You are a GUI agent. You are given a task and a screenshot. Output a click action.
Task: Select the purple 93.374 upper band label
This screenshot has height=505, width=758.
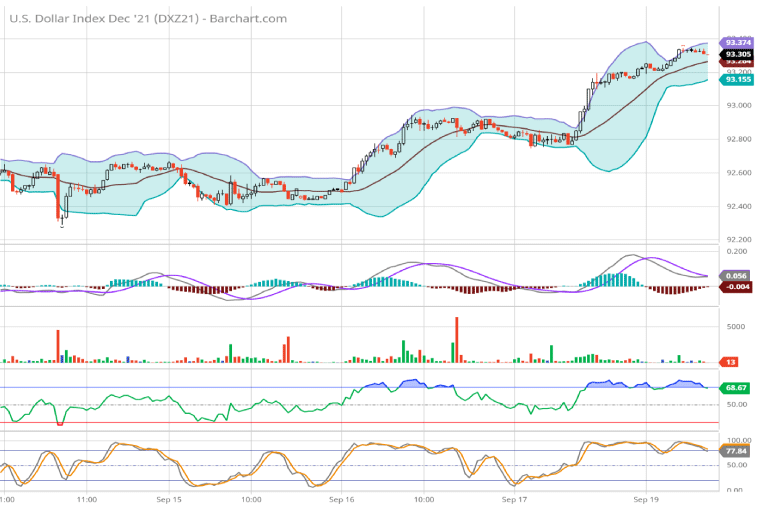[738, 42]
